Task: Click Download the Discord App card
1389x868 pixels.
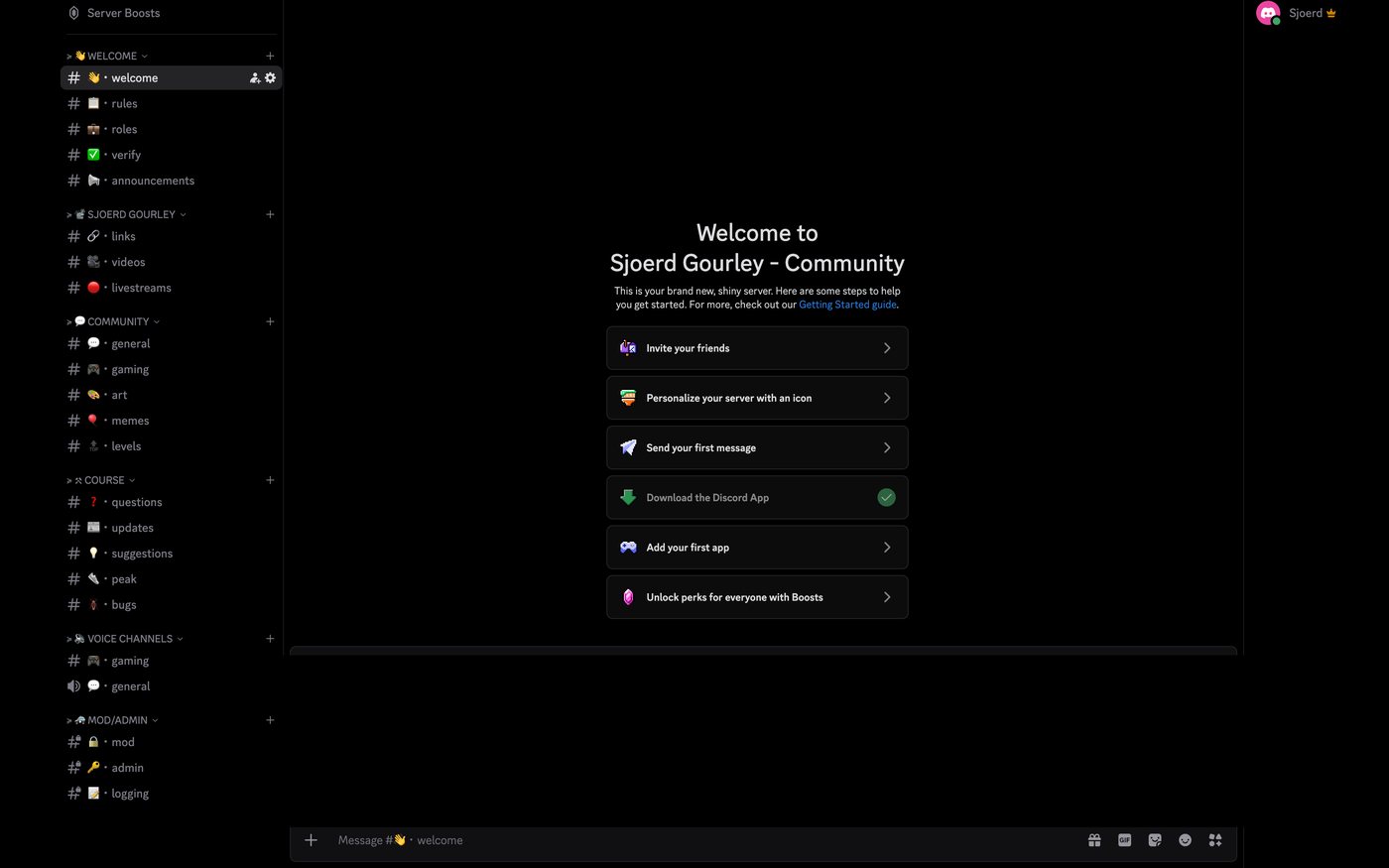Action: coord(757,498)
